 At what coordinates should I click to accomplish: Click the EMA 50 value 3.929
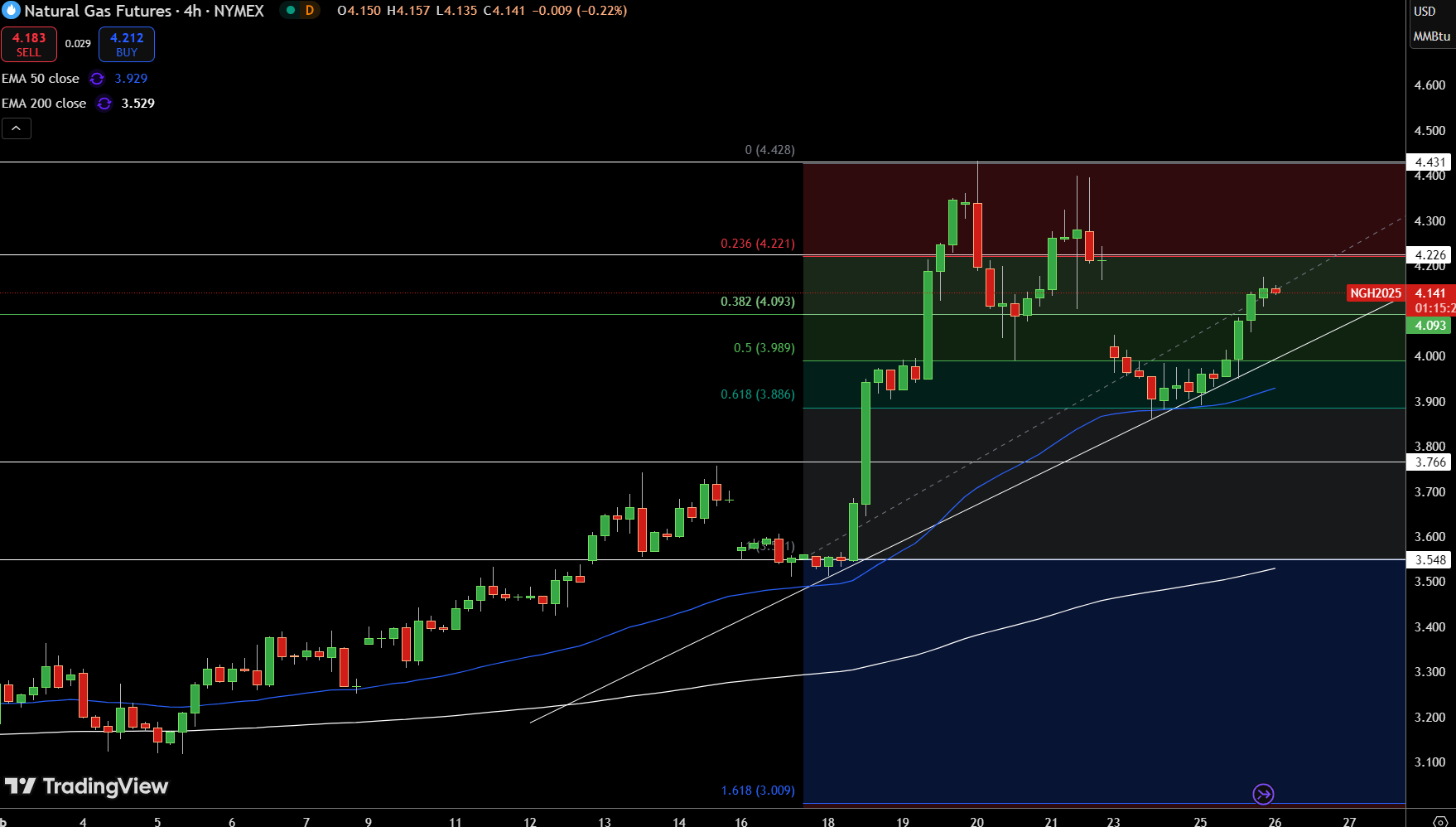[x=131, y=79]
